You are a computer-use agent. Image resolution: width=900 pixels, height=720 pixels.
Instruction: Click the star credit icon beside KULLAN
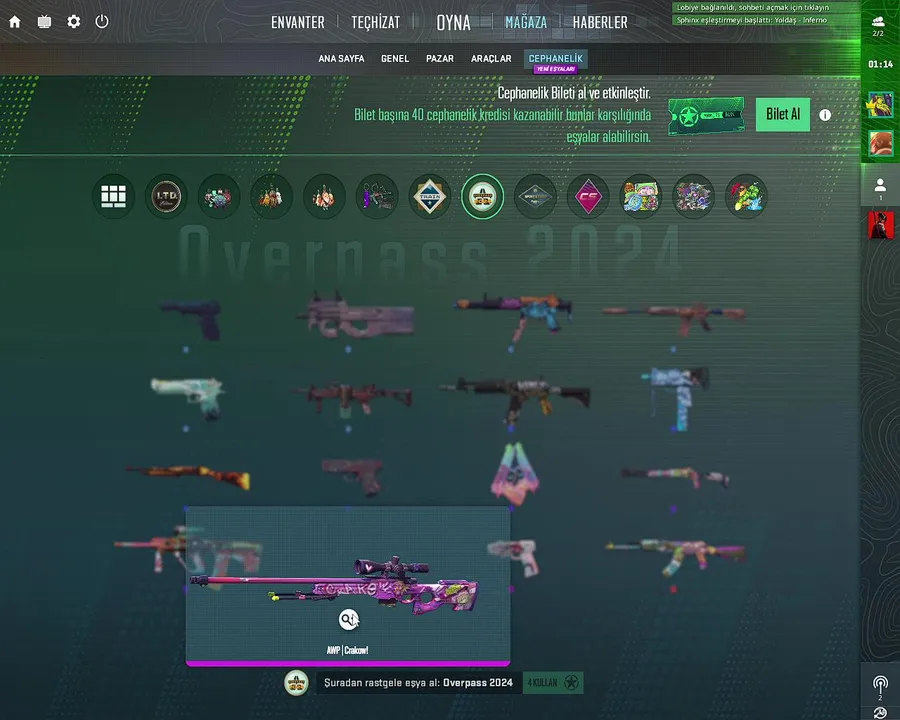click(x=571, y=683)
